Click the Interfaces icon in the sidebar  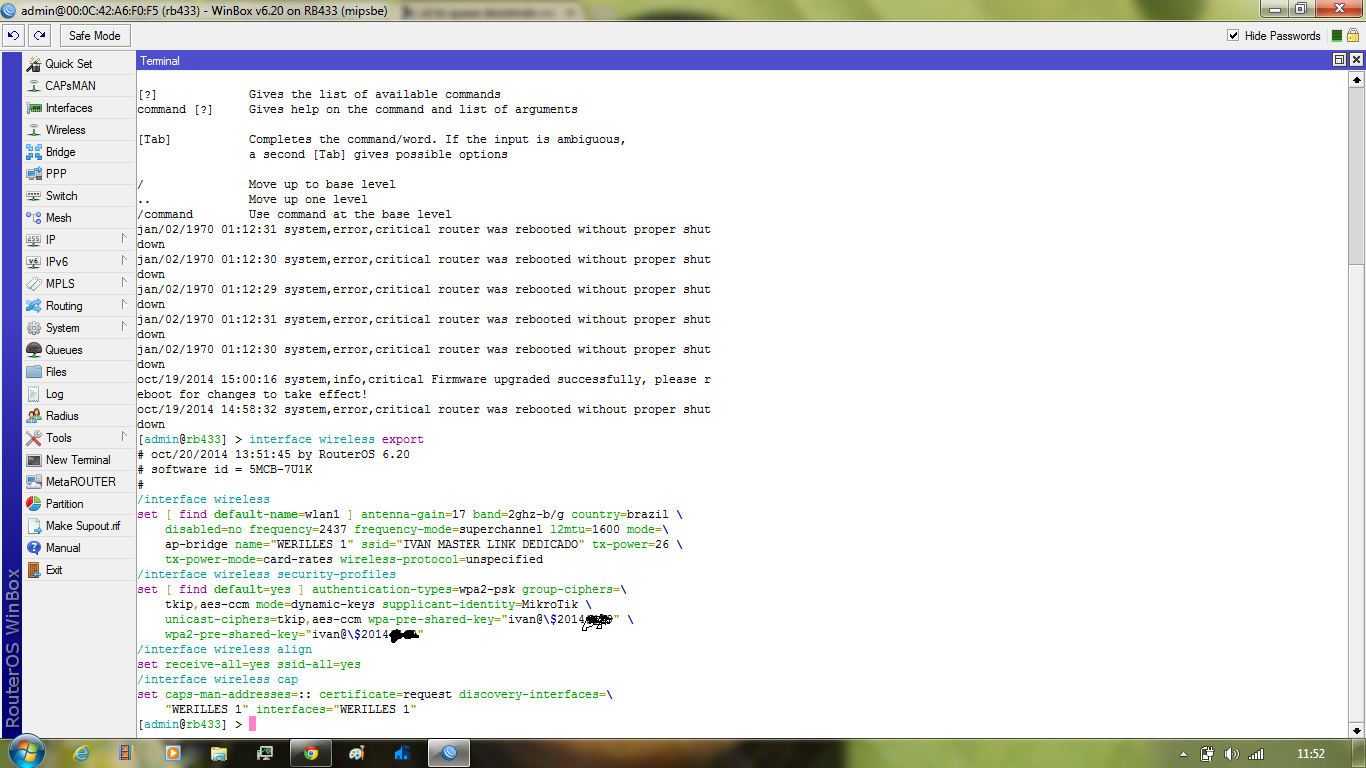[33, 107]
